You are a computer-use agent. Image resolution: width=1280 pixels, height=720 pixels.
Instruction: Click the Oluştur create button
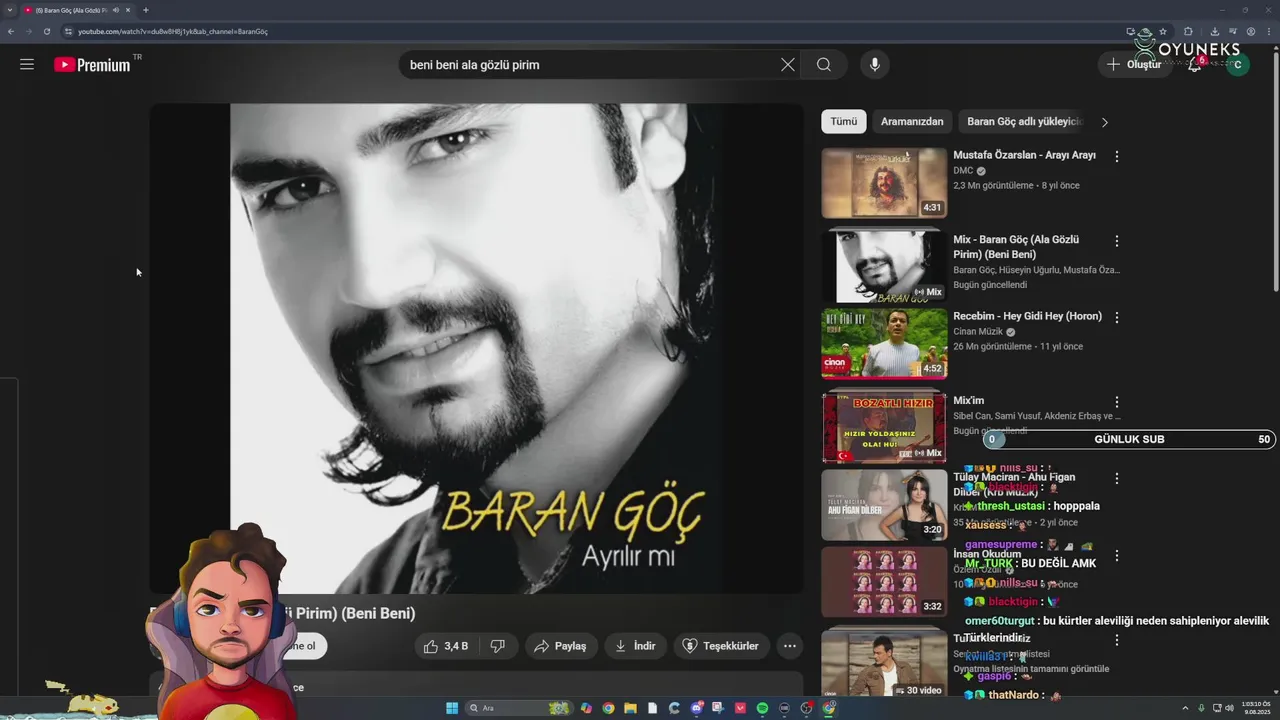coord(1134,64)
